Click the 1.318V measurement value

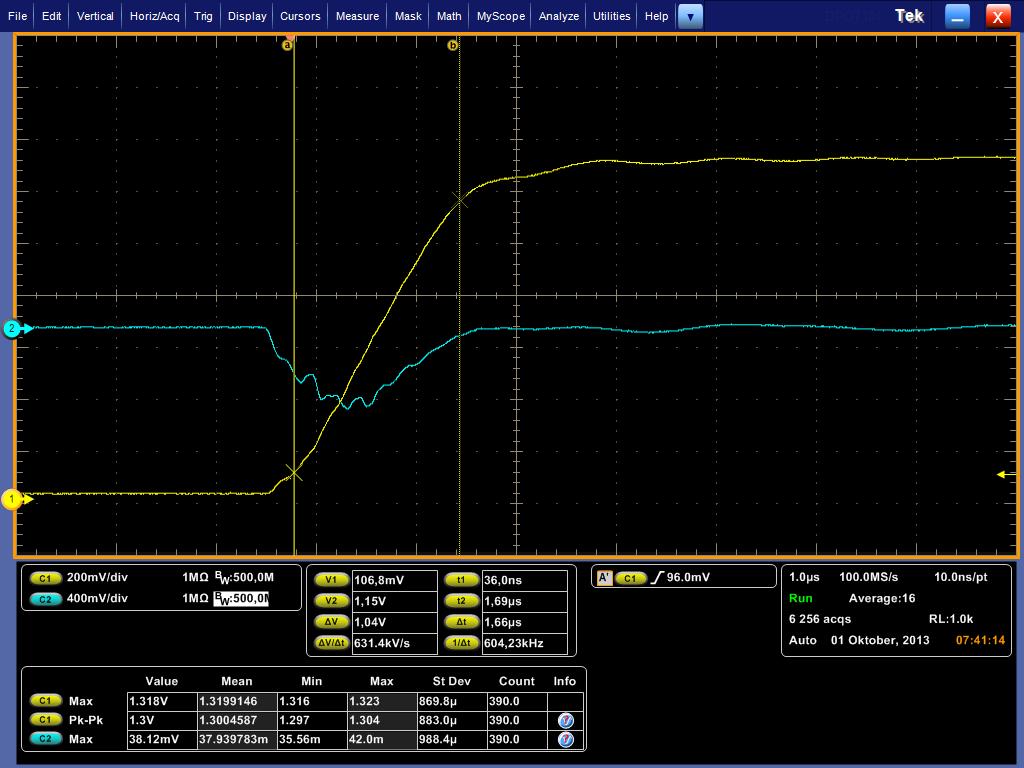(x=161, y=701)
